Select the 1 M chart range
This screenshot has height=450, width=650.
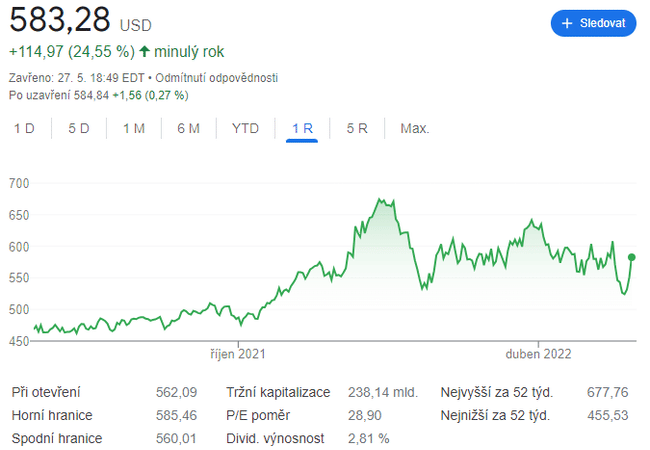134,128
